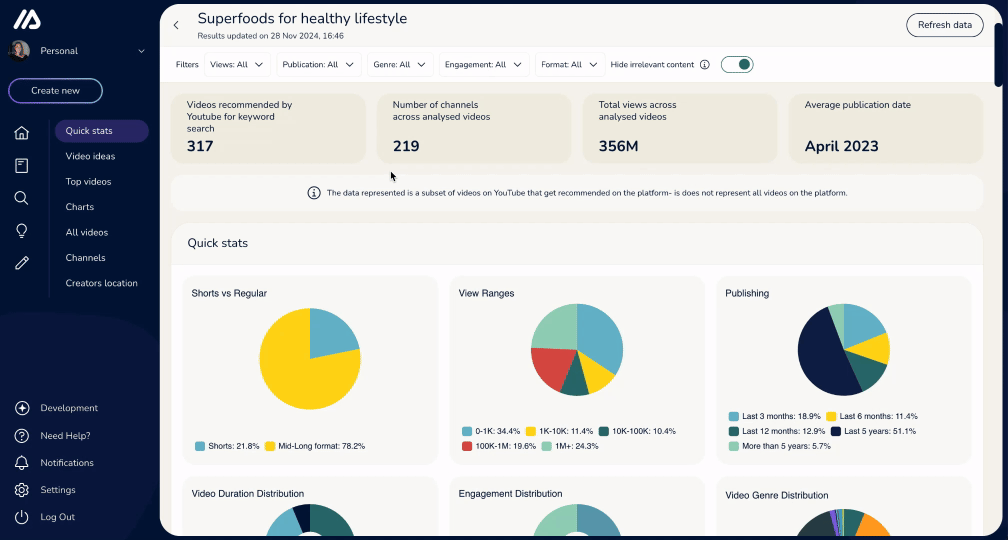Open the Notifications link
1008x540 pixels.
click(x=67, y=463)
